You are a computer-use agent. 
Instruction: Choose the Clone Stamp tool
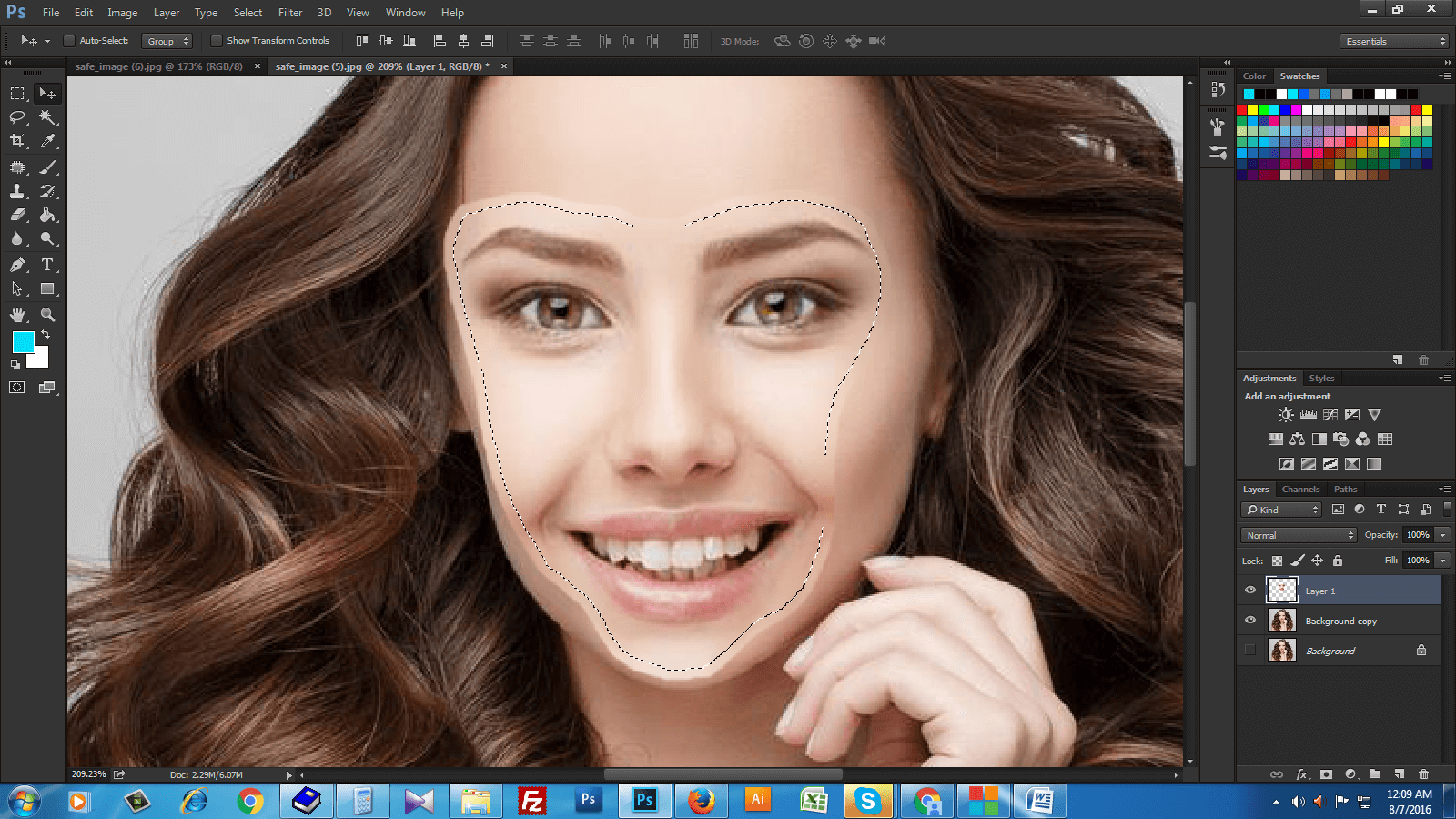(x=17, y=191)
